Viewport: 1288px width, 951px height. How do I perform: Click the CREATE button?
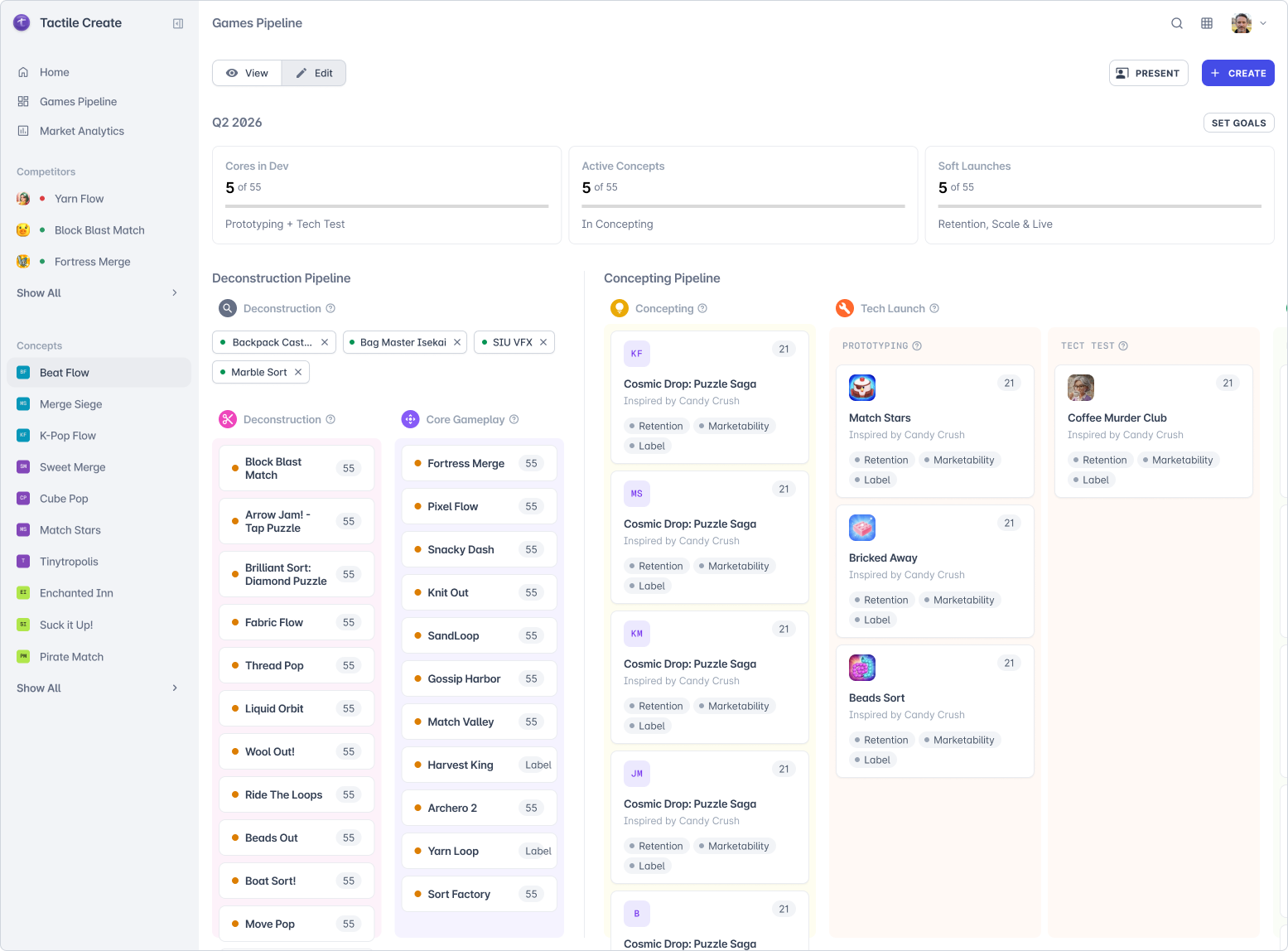pos(1238,73)
